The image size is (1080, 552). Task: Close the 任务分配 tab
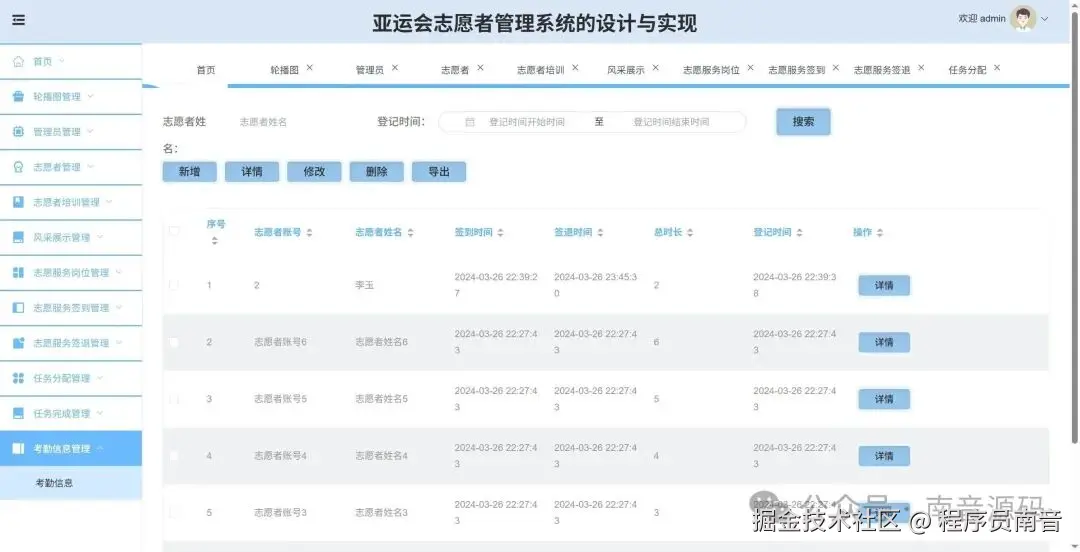click(997, 68)
